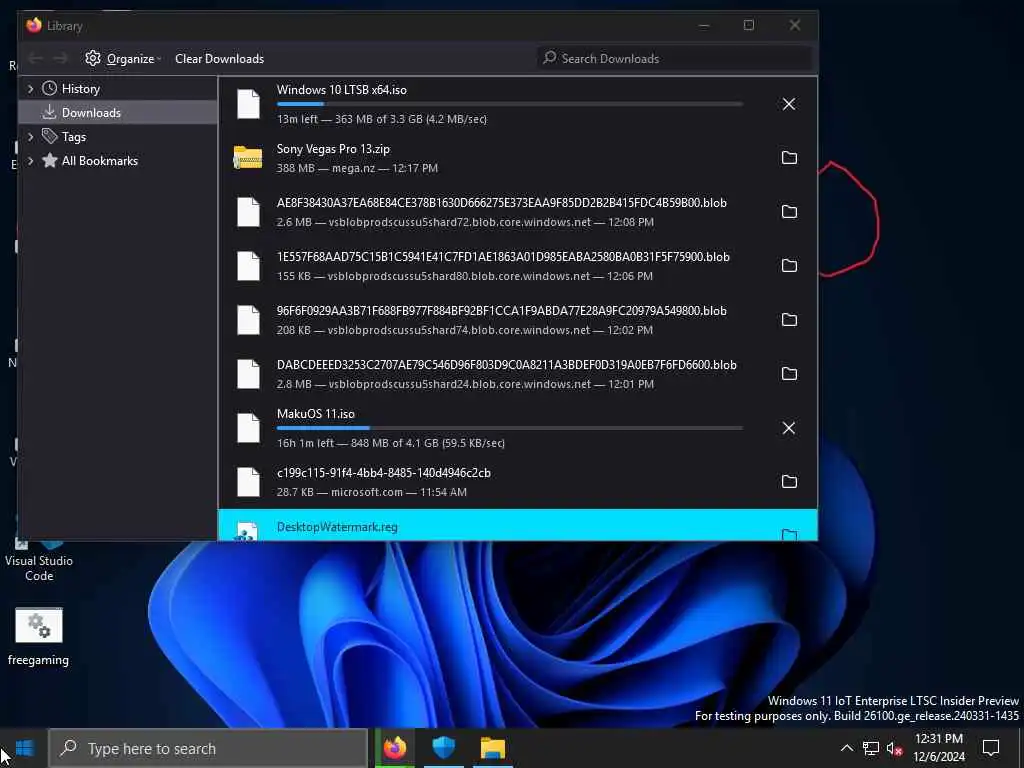Show 96F6F0929AA3 blob file in folder
The image size is (1024, 768).
pyautogui.click(x=790, y=319)
